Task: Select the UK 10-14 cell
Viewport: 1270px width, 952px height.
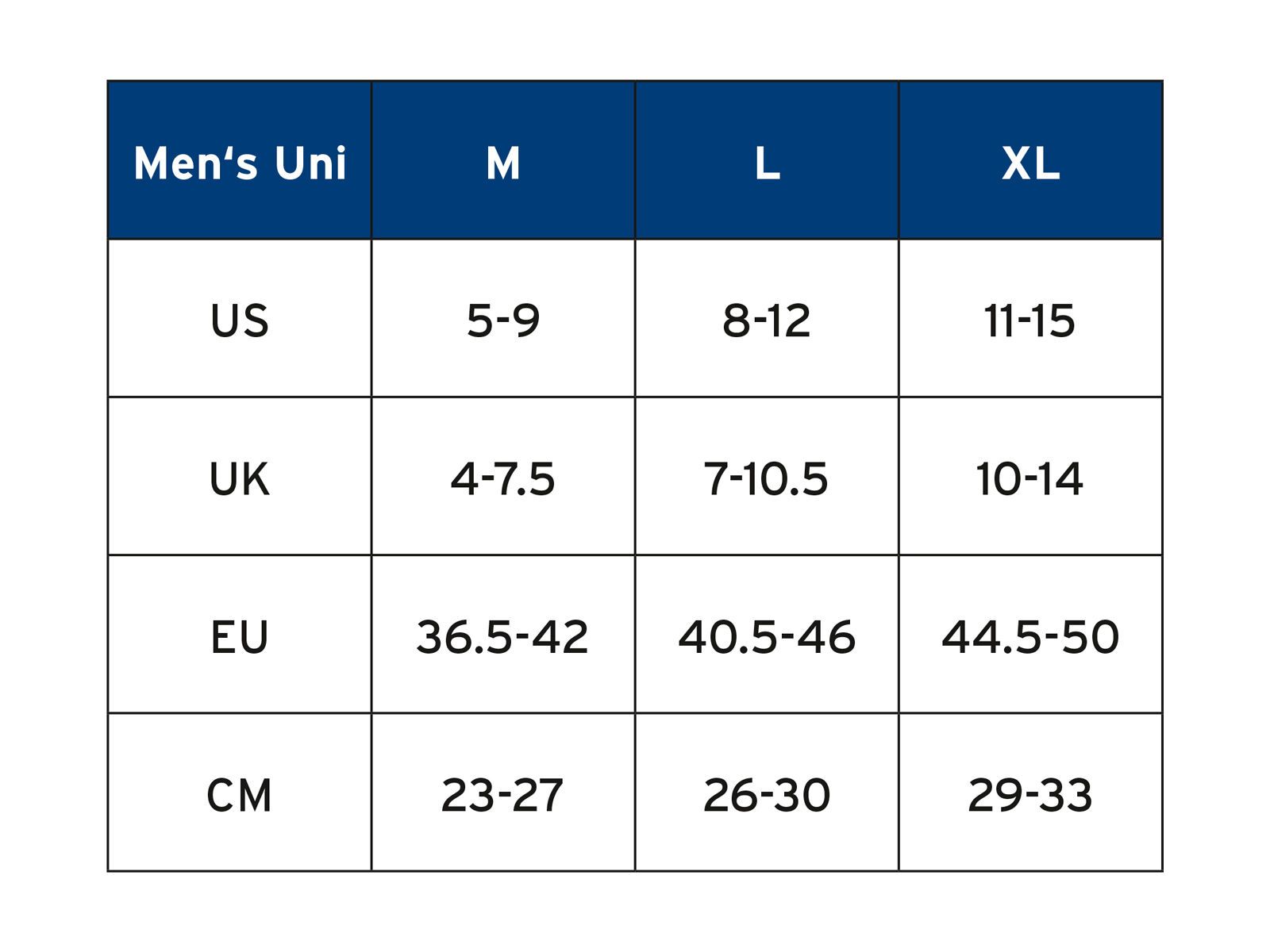Action: coord(1030,478)
